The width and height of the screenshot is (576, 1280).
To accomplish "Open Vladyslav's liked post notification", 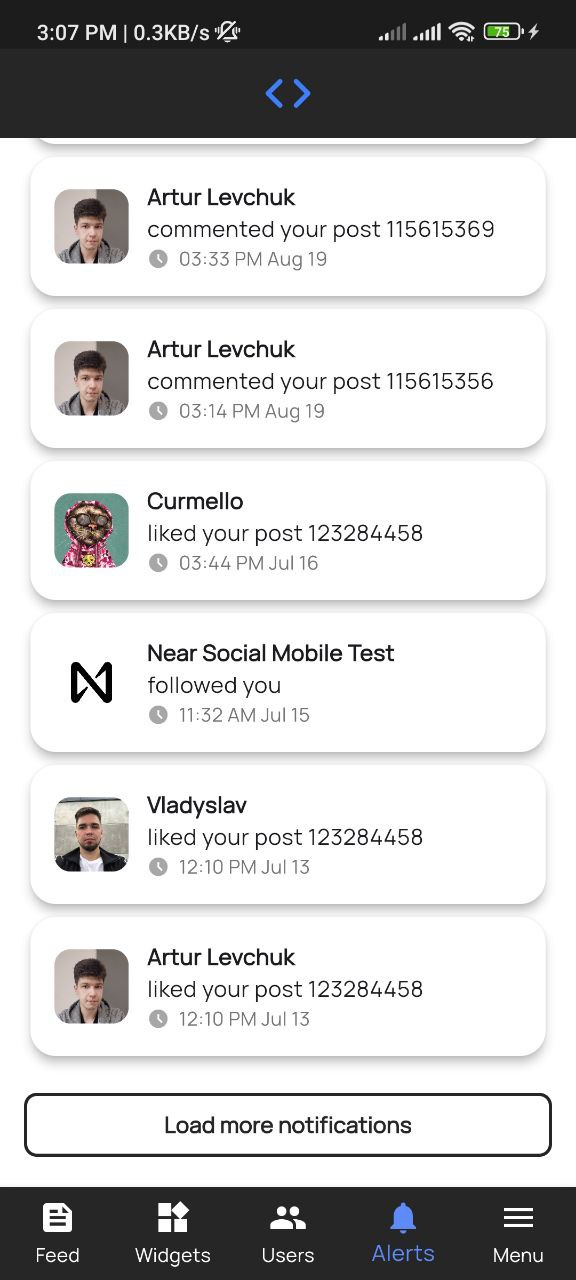I will pyautogui.click(x=288, y=835).
